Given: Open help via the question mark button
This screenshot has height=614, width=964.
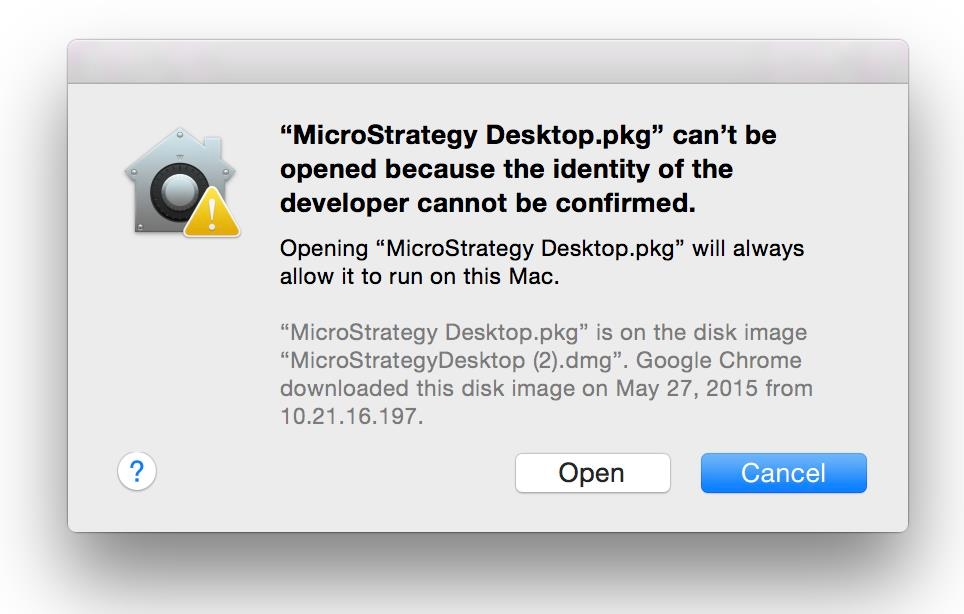Looking at the screenshot, I should (136, 471).
